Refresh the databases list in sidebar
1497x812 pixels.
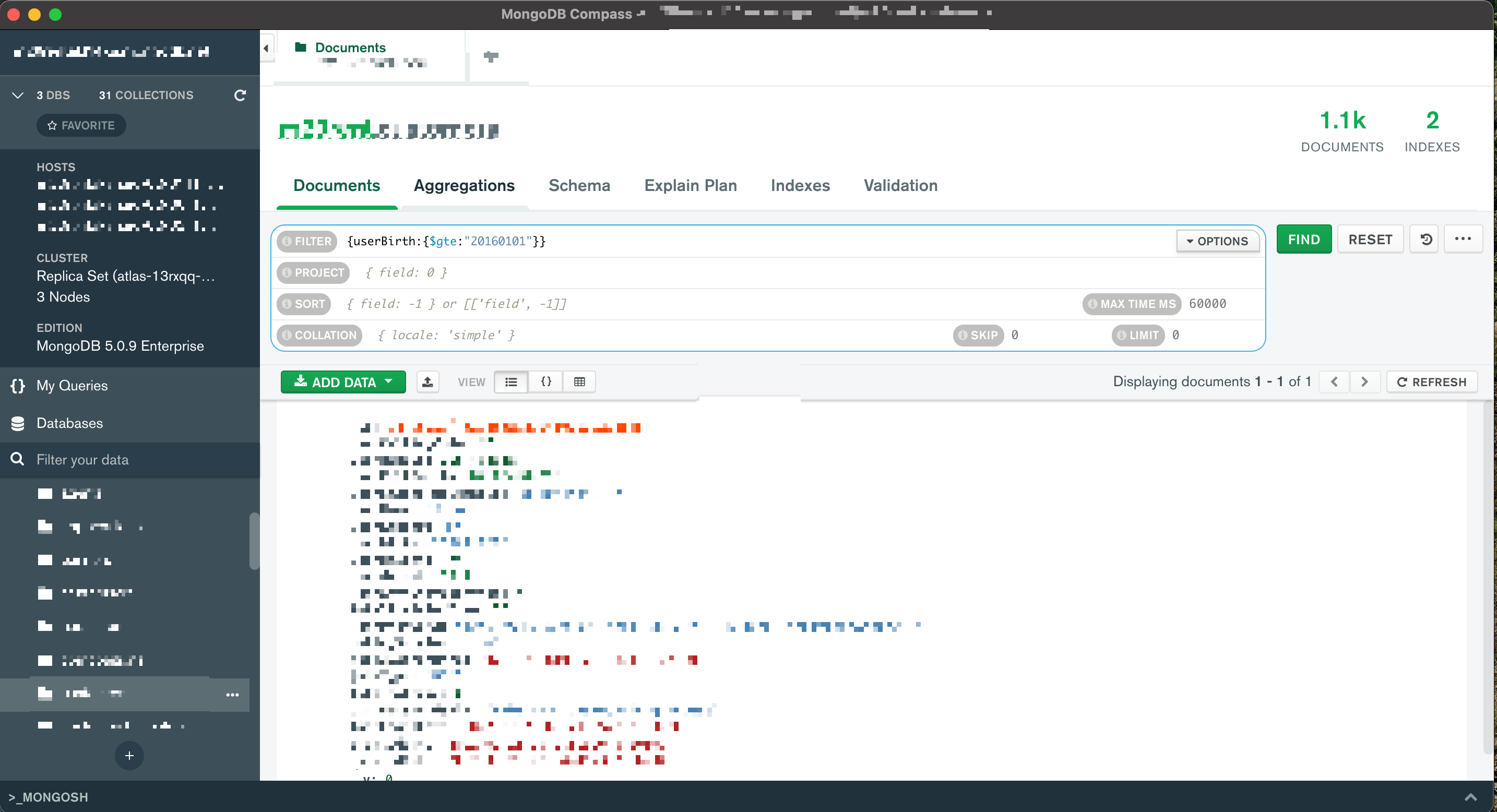(x=240, y=95)
